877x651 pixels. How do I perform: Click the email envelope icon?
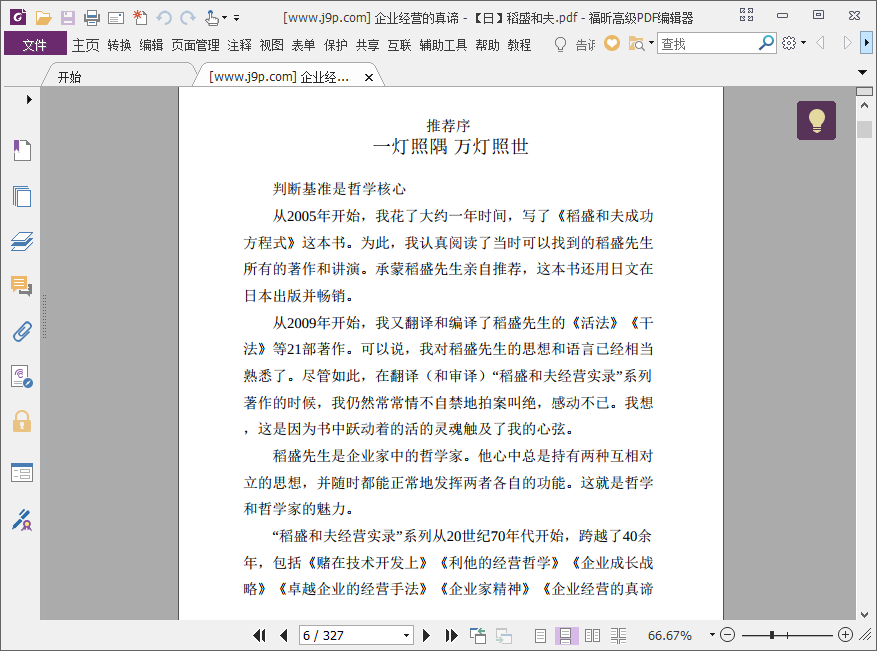click(x=116, y=18)
